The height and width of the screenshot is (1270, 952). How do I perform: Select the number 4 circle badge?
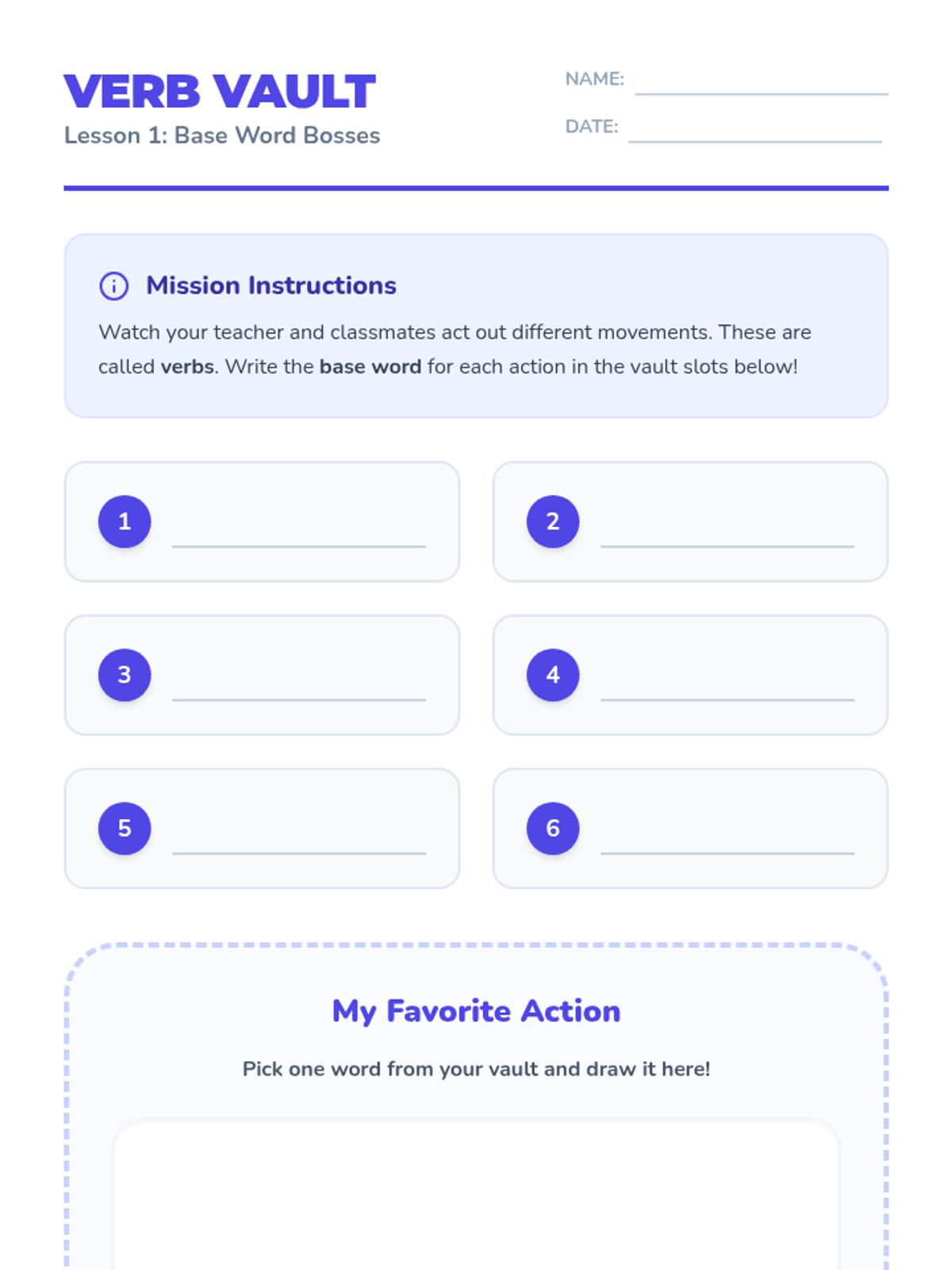pyautogui.click(x=553, y=675)
